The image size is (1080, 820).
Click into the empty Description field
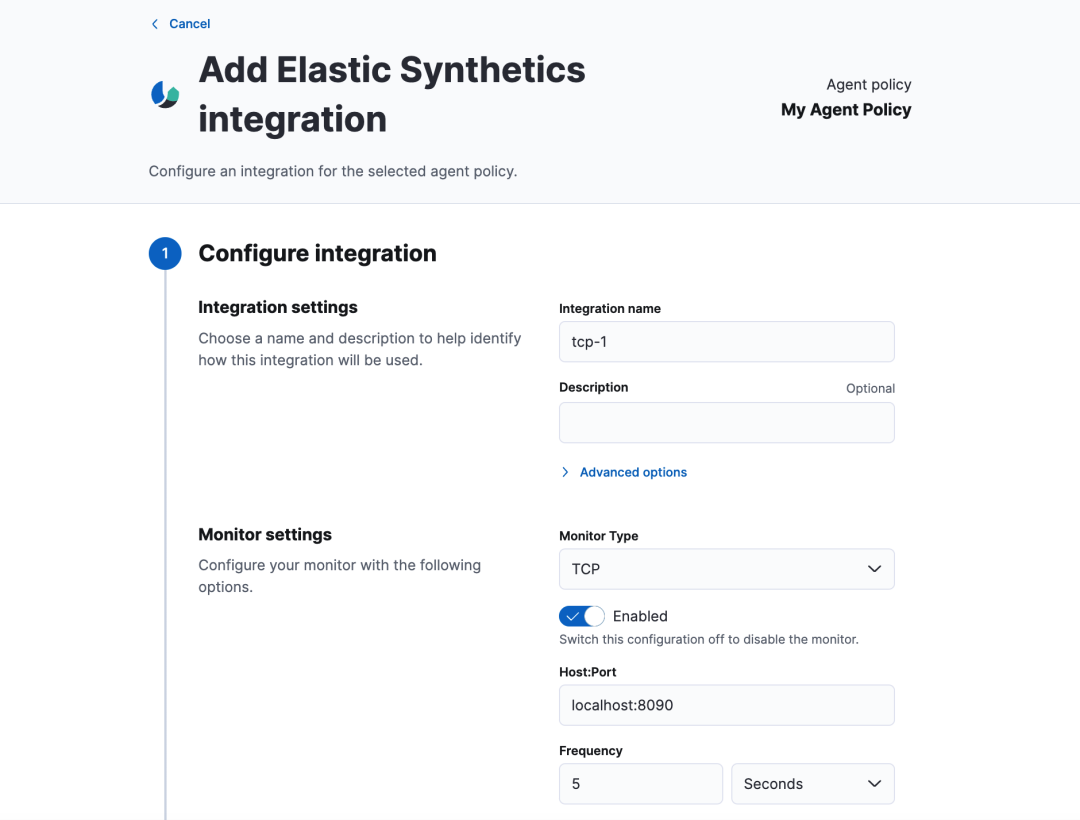[x=726, y=423]
